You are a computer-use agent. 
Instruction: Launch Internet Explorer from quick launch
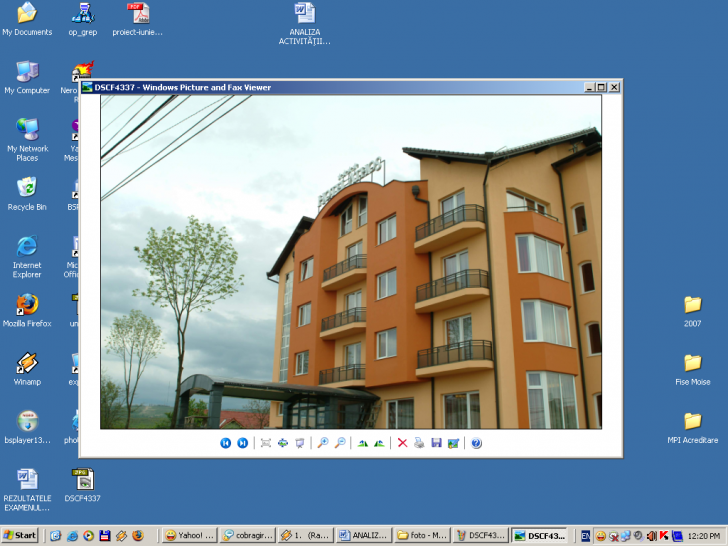click(72, 536)
